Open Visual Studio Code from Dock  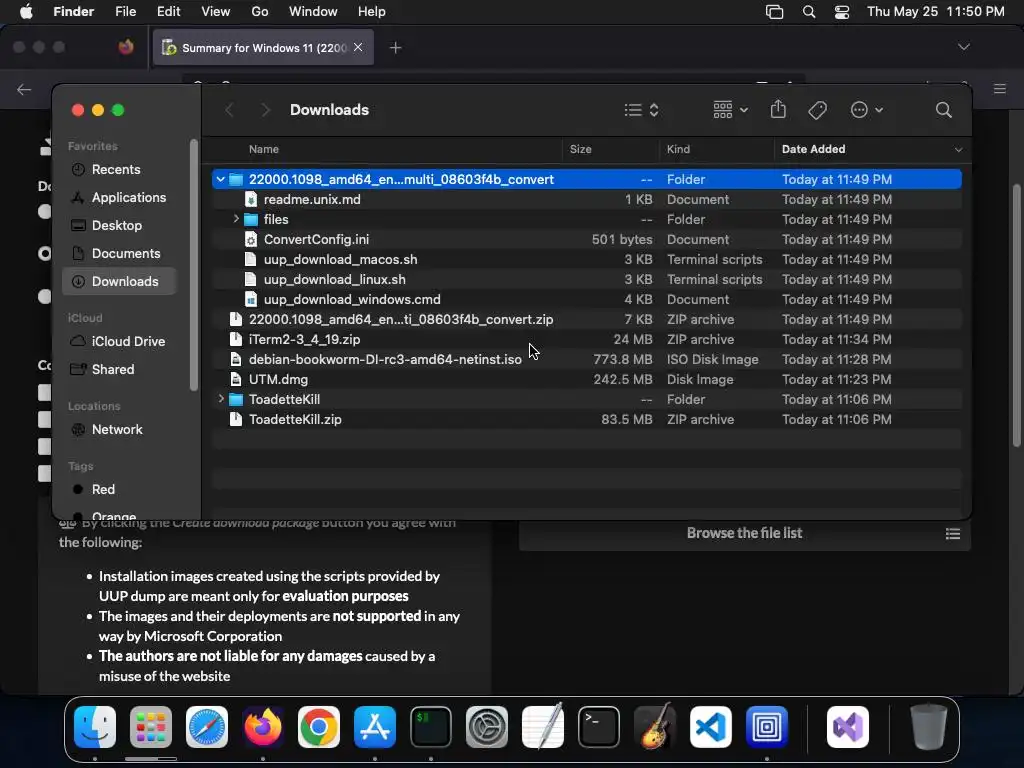711,727
